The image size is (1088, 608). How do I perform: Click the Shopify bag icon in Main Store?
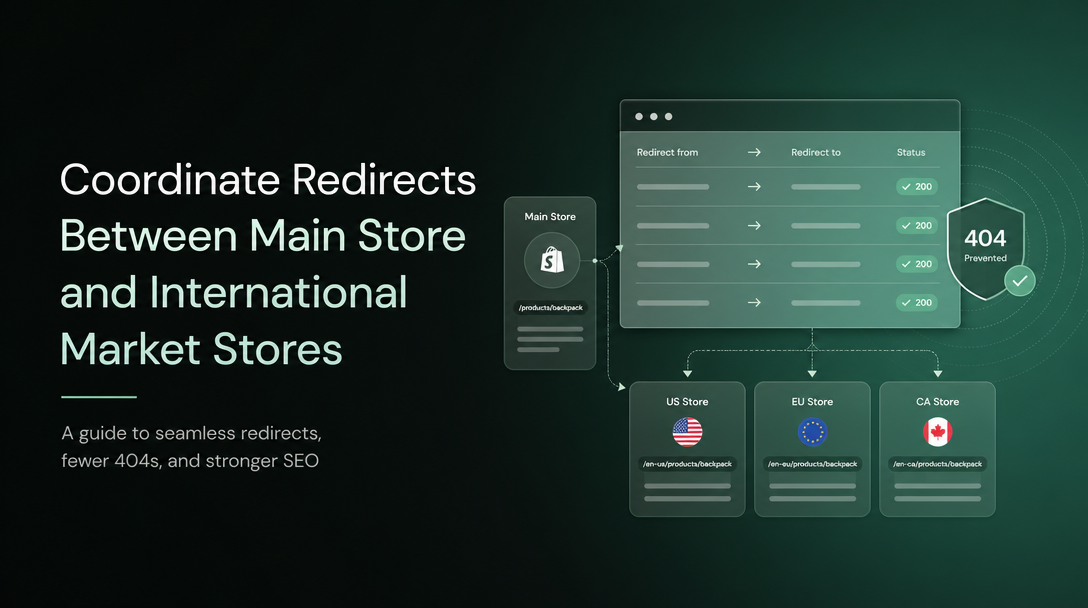(552, 260)
